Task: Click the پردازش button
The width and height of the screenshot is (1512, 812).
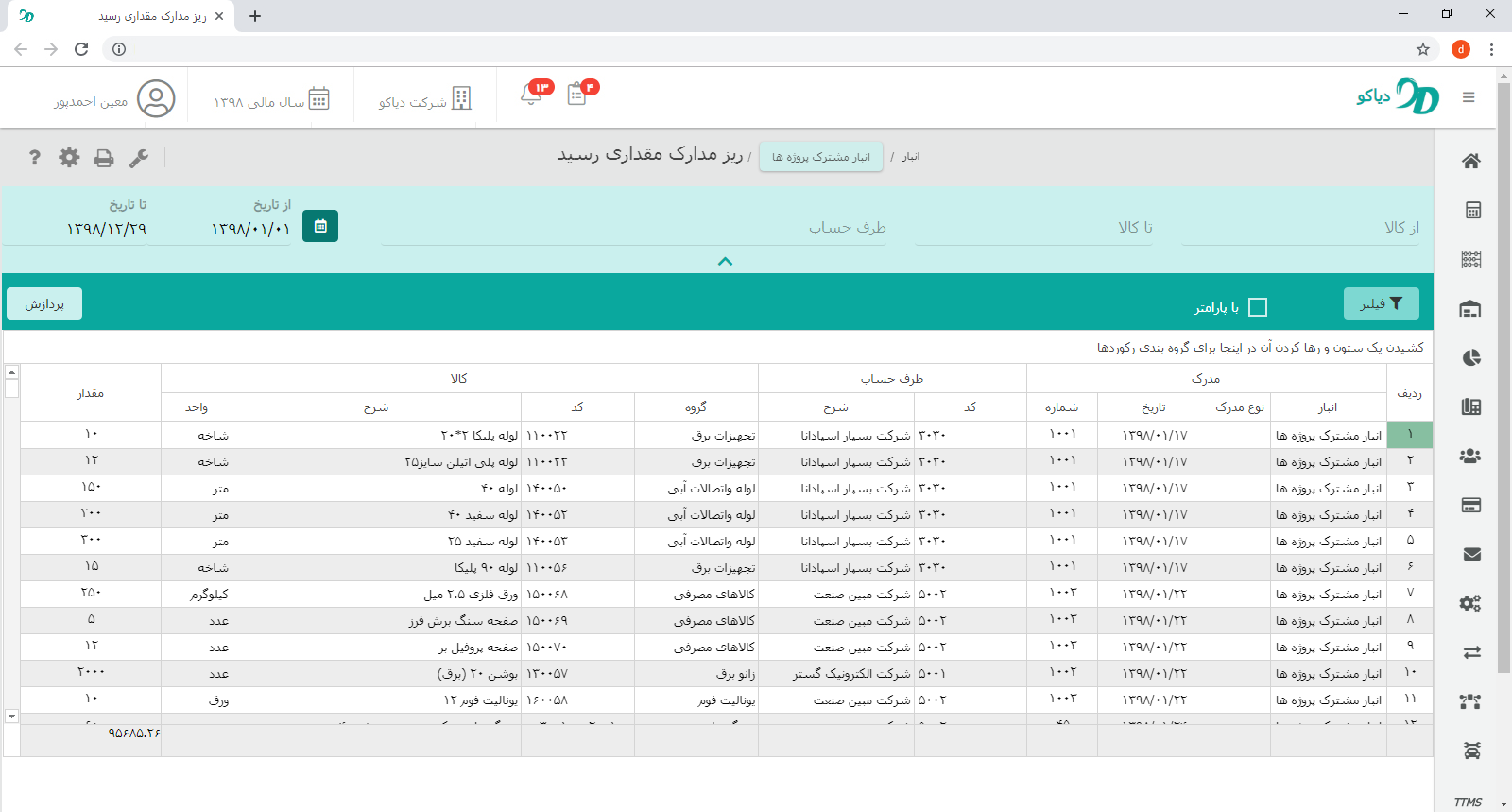Action: (44, 303)
